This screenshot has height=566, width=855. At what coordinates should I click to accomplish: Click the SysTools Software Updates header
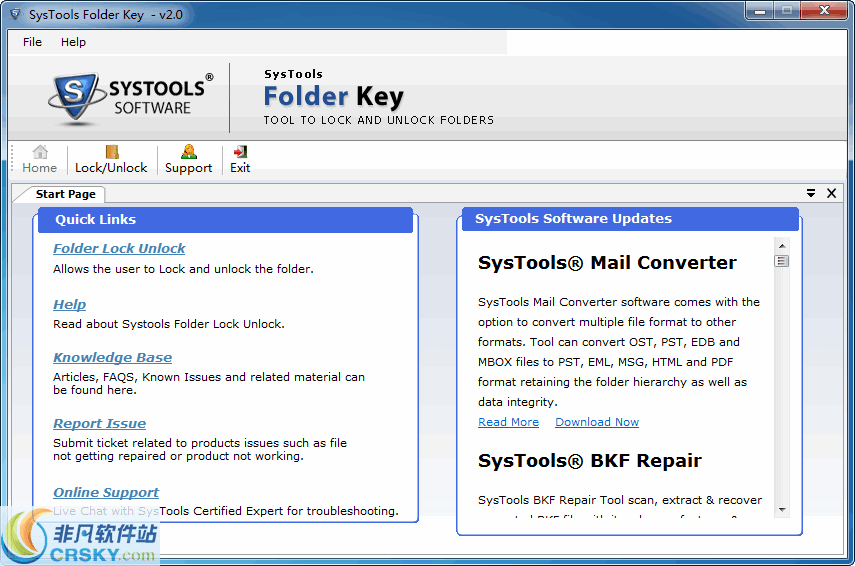630,219
